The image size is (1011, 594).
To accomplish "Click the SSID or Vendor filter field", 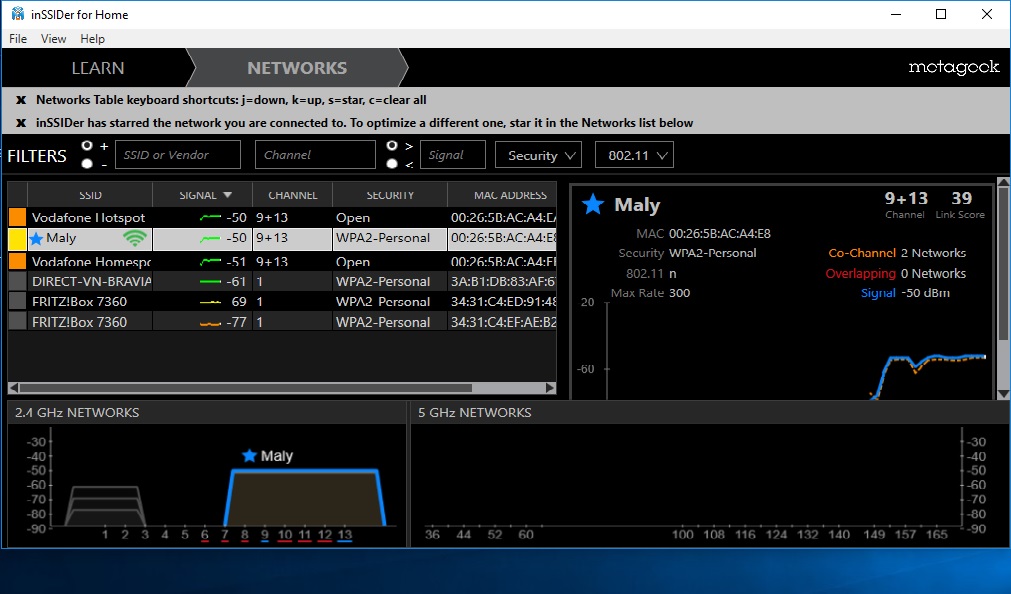I will click(x=178, y=155).
